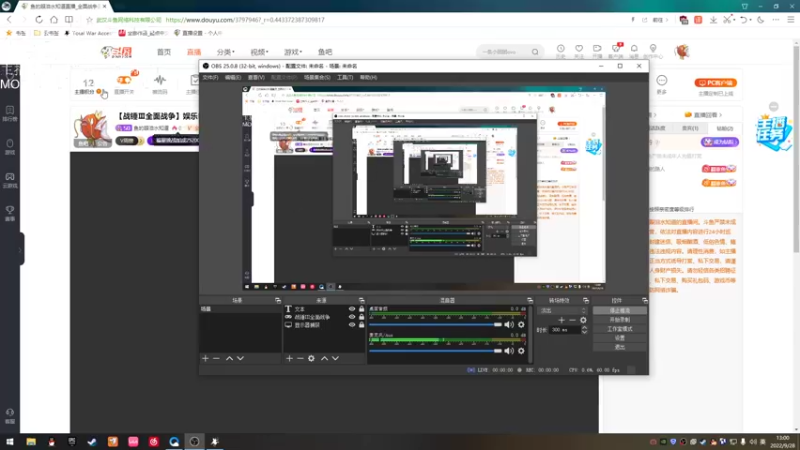The width and height of the screenshot is (800, 450).
Task: Reload the browser page
Action: (x=39, y=19)
